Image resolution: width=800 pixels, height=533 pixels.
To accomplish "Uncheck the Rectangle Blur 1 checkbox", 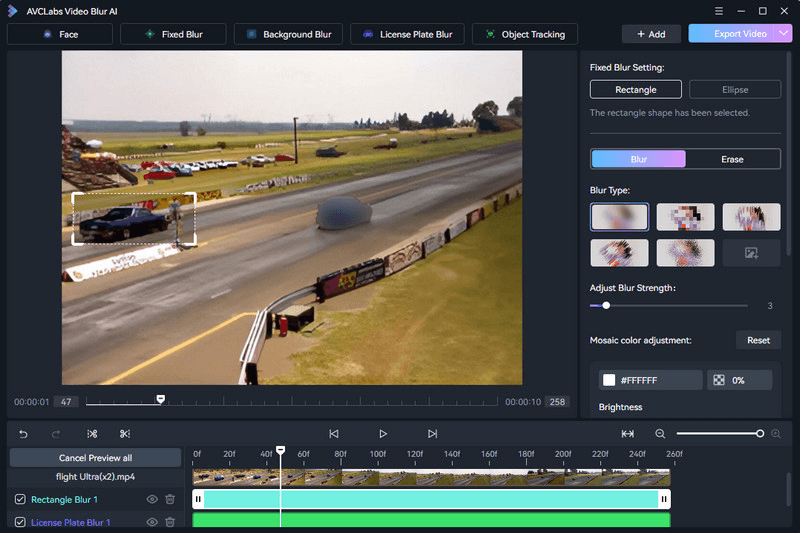I will coord(20,499).
